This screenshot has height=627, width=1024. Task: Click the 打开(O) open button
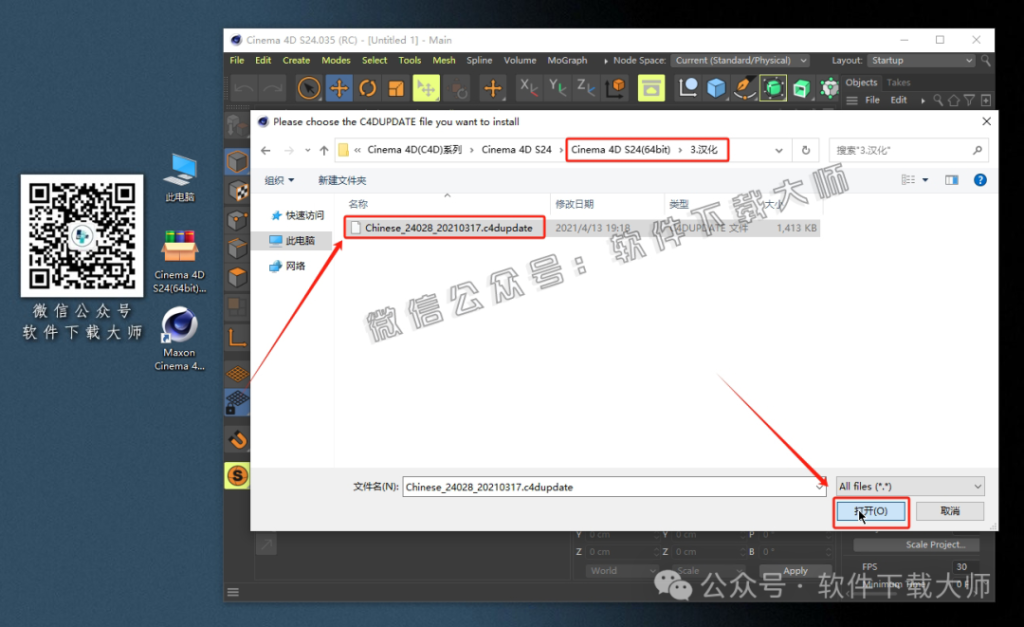[869, 511]
